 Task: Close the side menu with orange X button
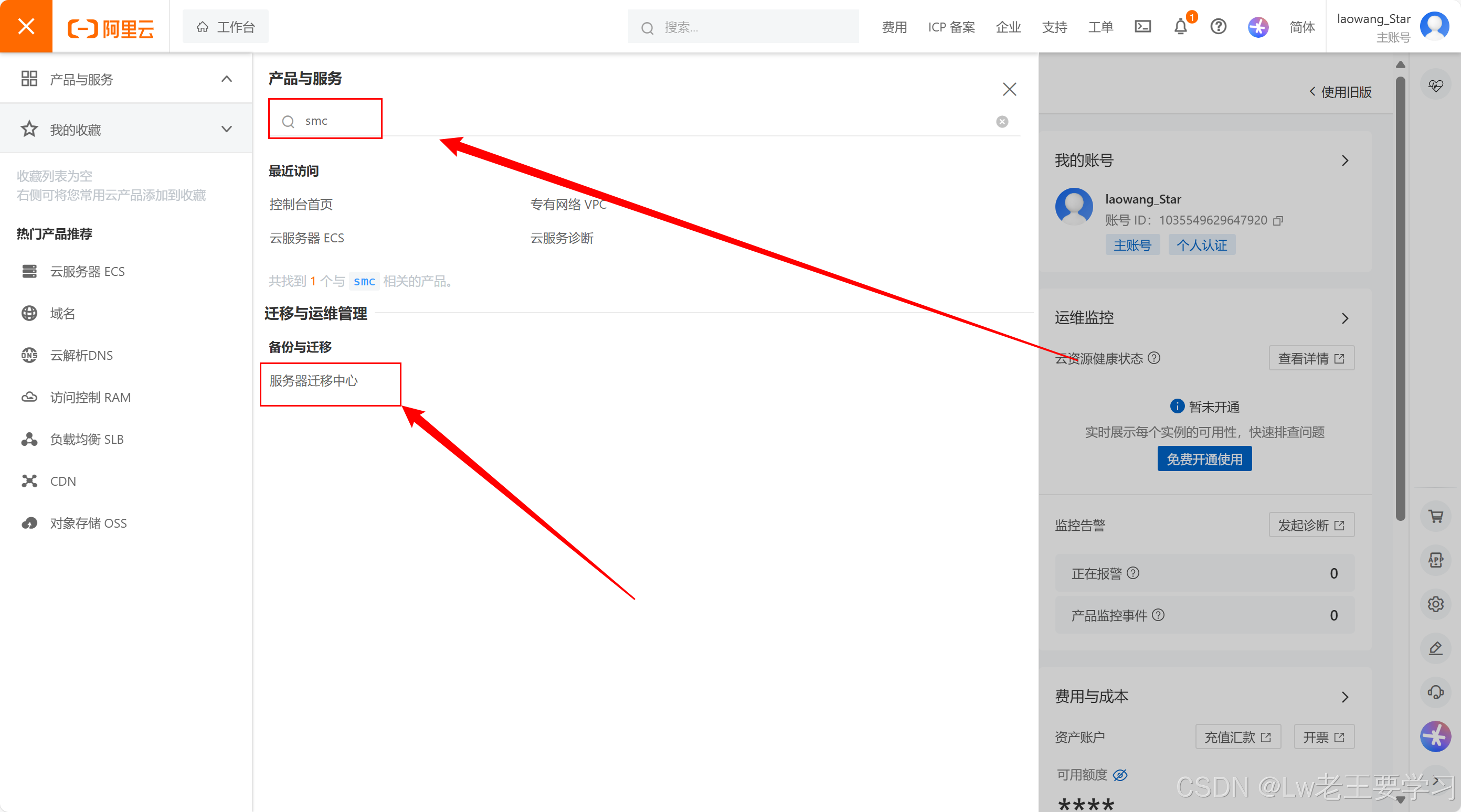26,26
